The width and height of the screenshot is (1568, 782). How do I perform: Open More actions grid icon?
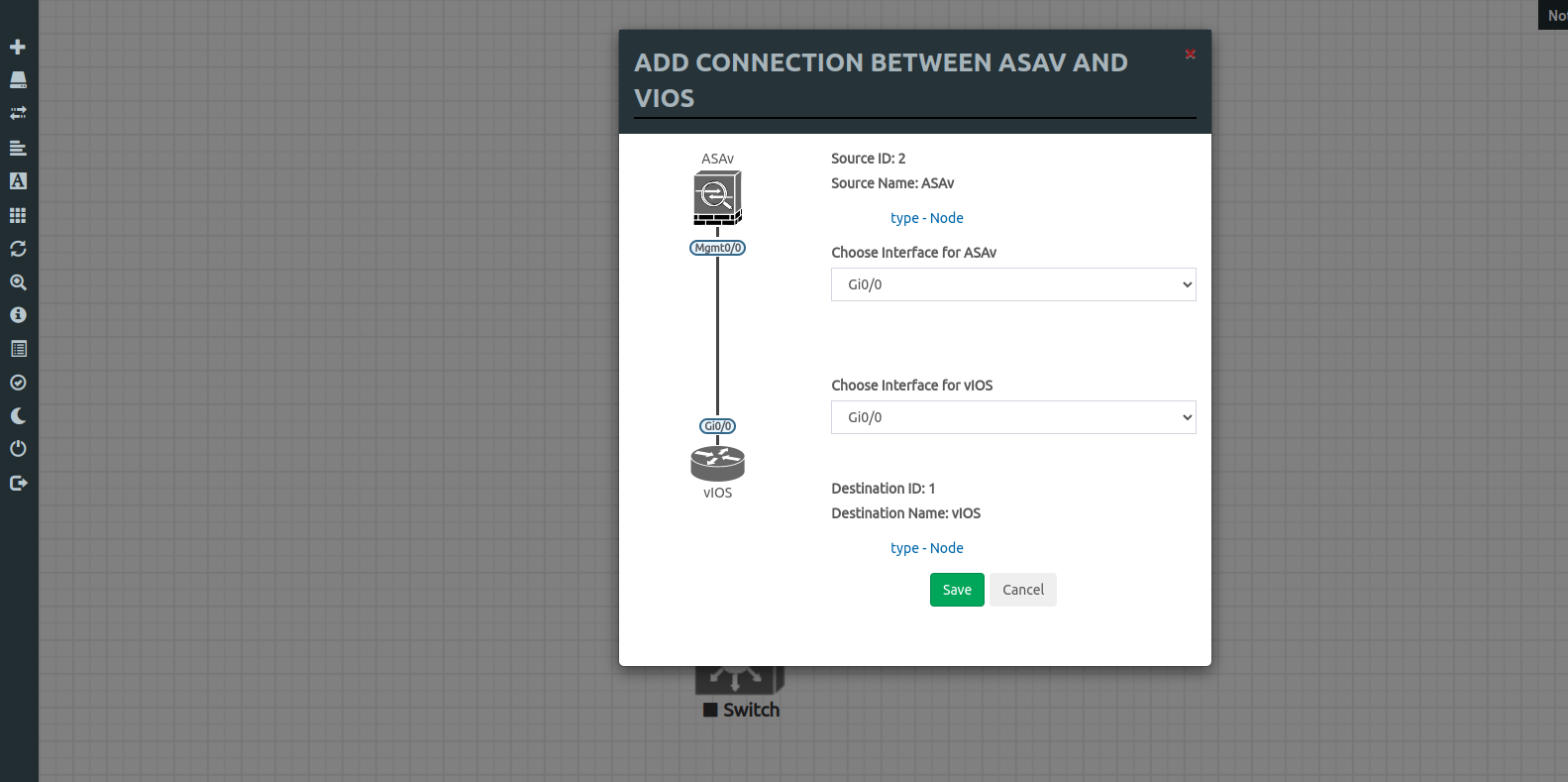tap(18, 215)
